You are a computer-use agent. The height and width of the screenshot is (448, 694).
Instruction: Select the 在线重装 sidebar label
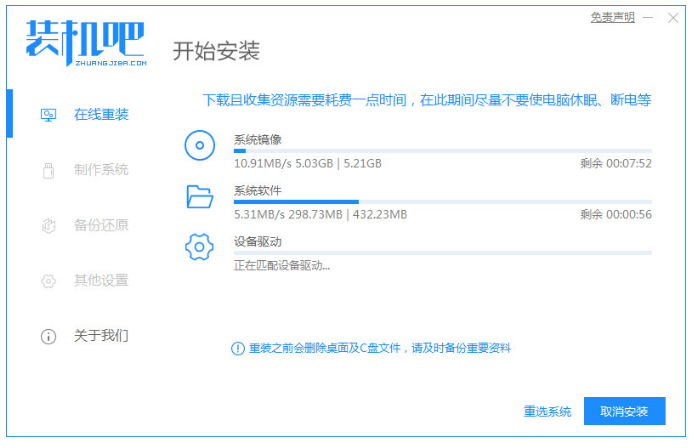click(101, 114)
